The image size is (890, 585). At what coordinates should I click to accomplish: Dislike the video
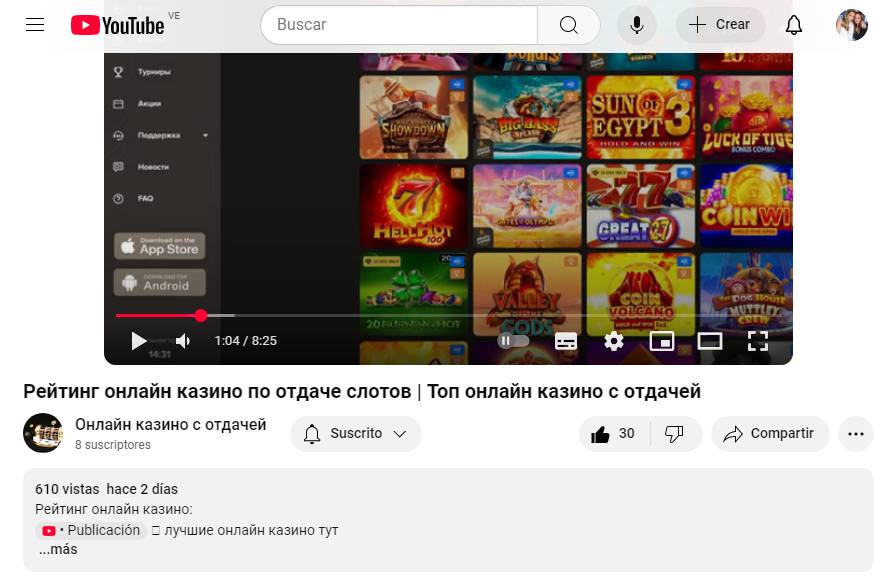point(674,434)
